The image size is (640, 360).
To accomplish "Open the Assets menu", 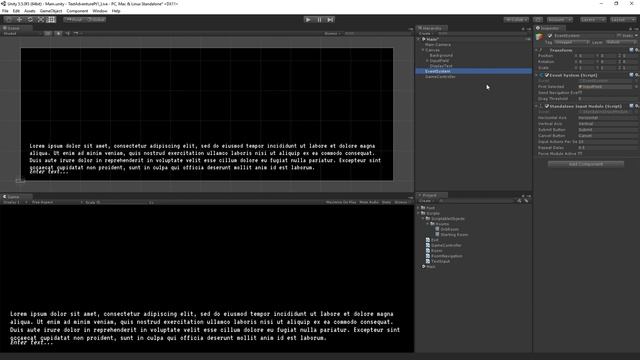I will [30, 11].
